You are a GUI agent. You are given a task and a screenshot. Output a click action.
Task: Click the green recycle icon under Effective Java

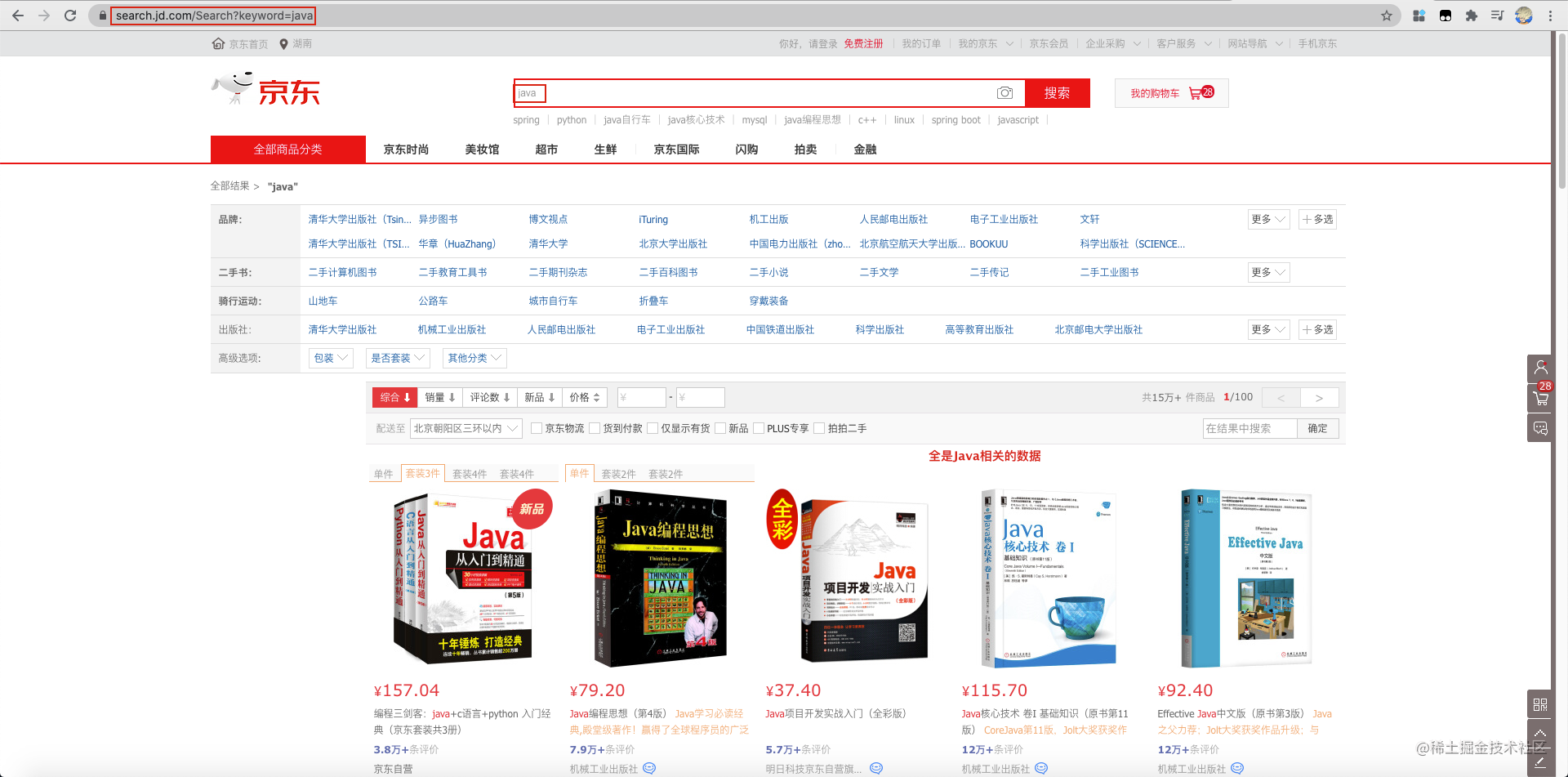click(1238, 768)
